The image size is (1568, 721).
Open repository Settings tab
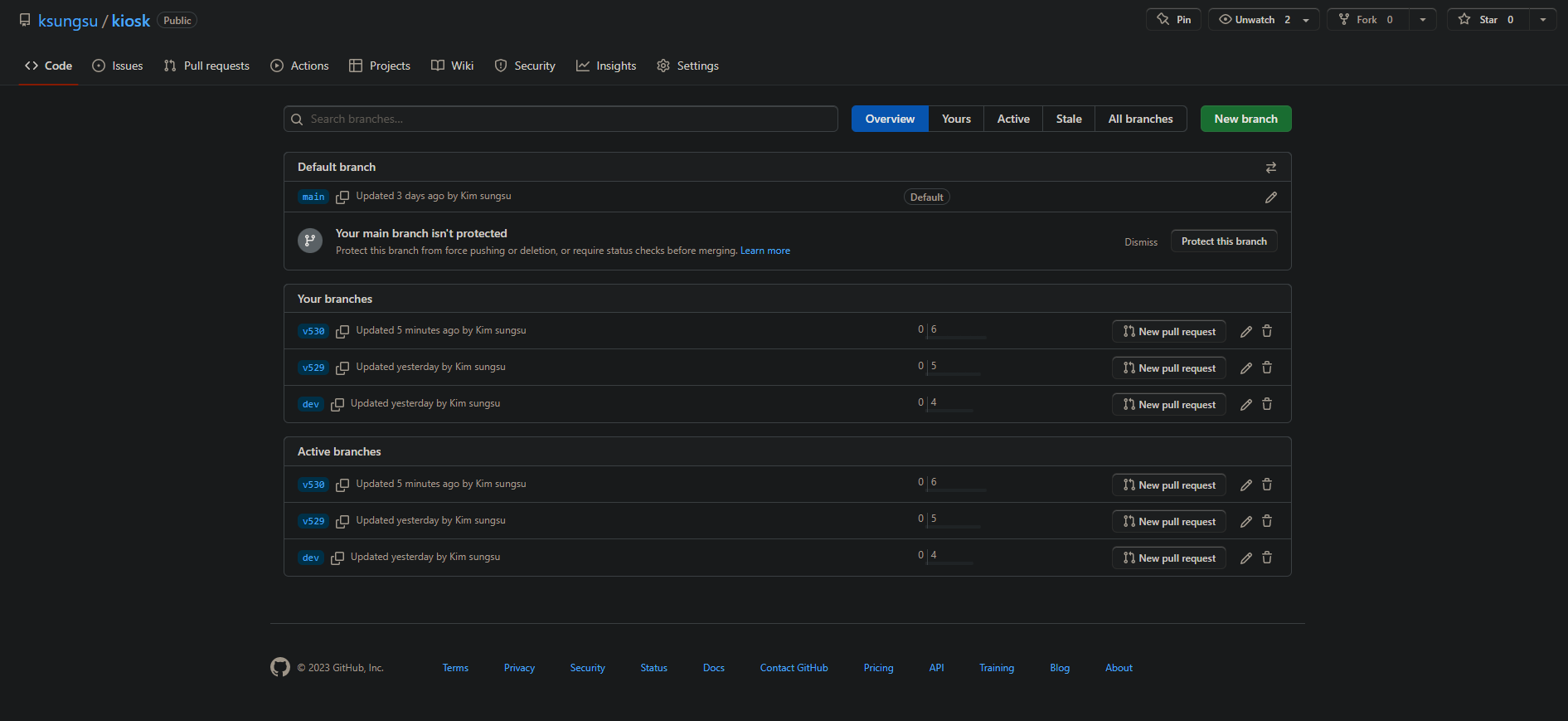click(687, 66)
